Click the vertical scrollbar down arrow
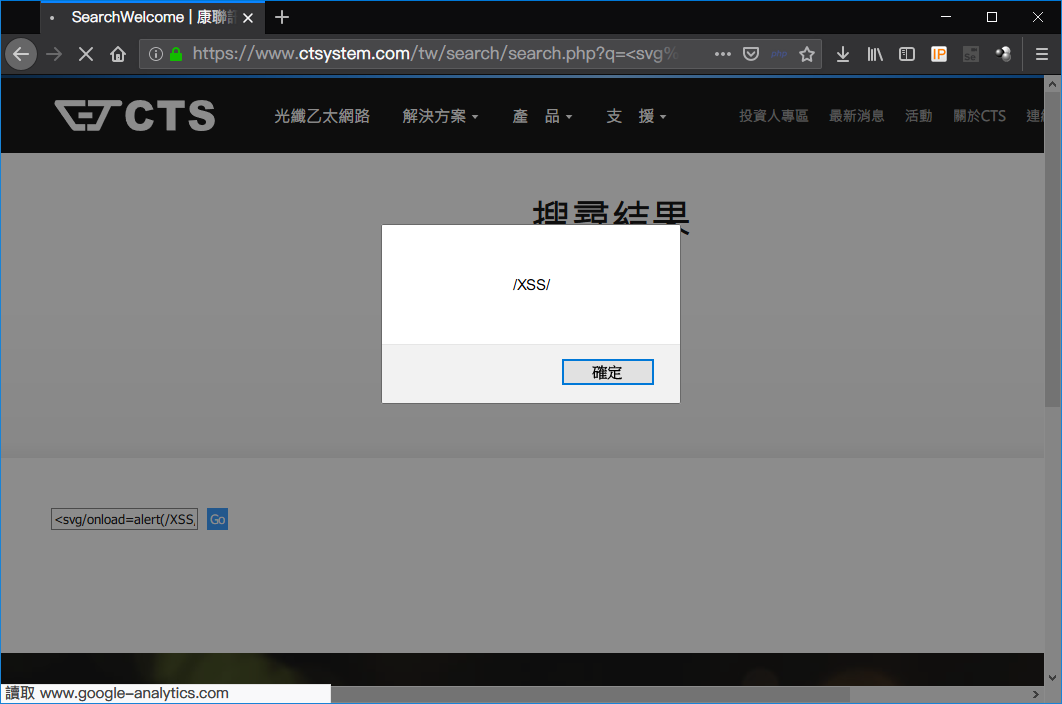This screenshot has height=704, width=1062. pos(1052,678)
